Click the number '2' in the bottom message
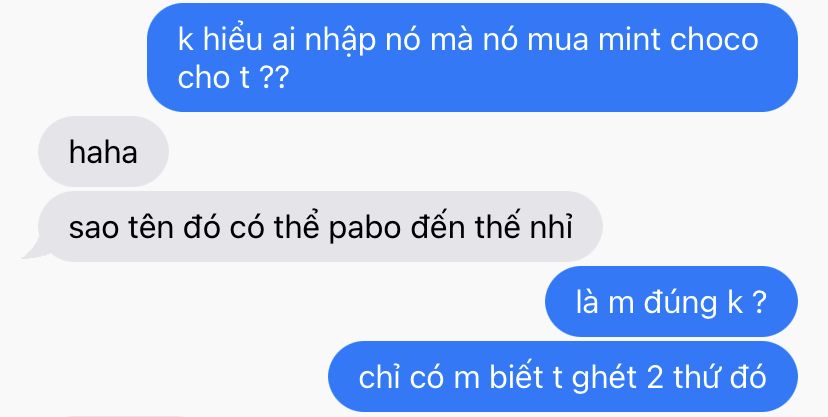828x417 pixels. point(655,378)
